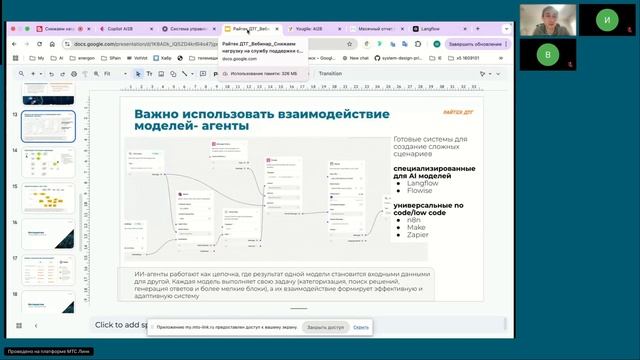Switch to the Langflow browser tab

click(439, 29)
